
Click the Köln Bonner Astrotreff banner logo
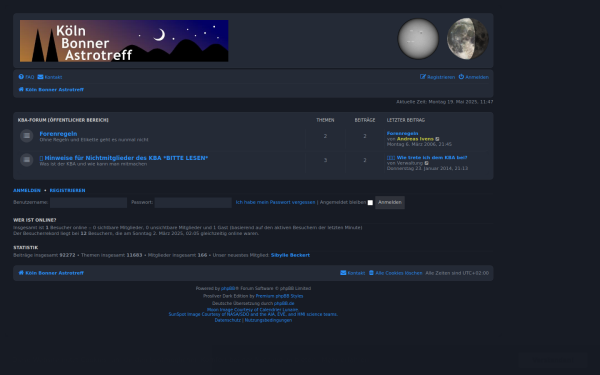[124, 41]
